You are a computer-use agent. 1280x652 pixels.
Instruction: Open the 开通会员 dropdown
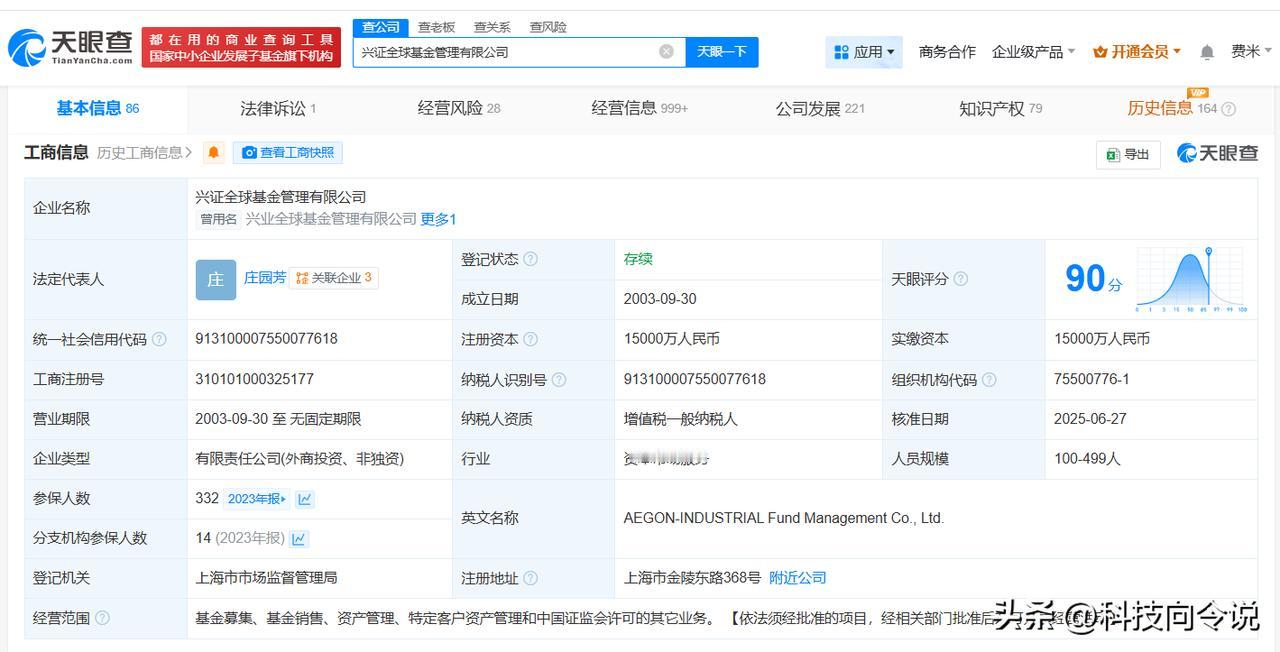click(x=1137, y=52)
